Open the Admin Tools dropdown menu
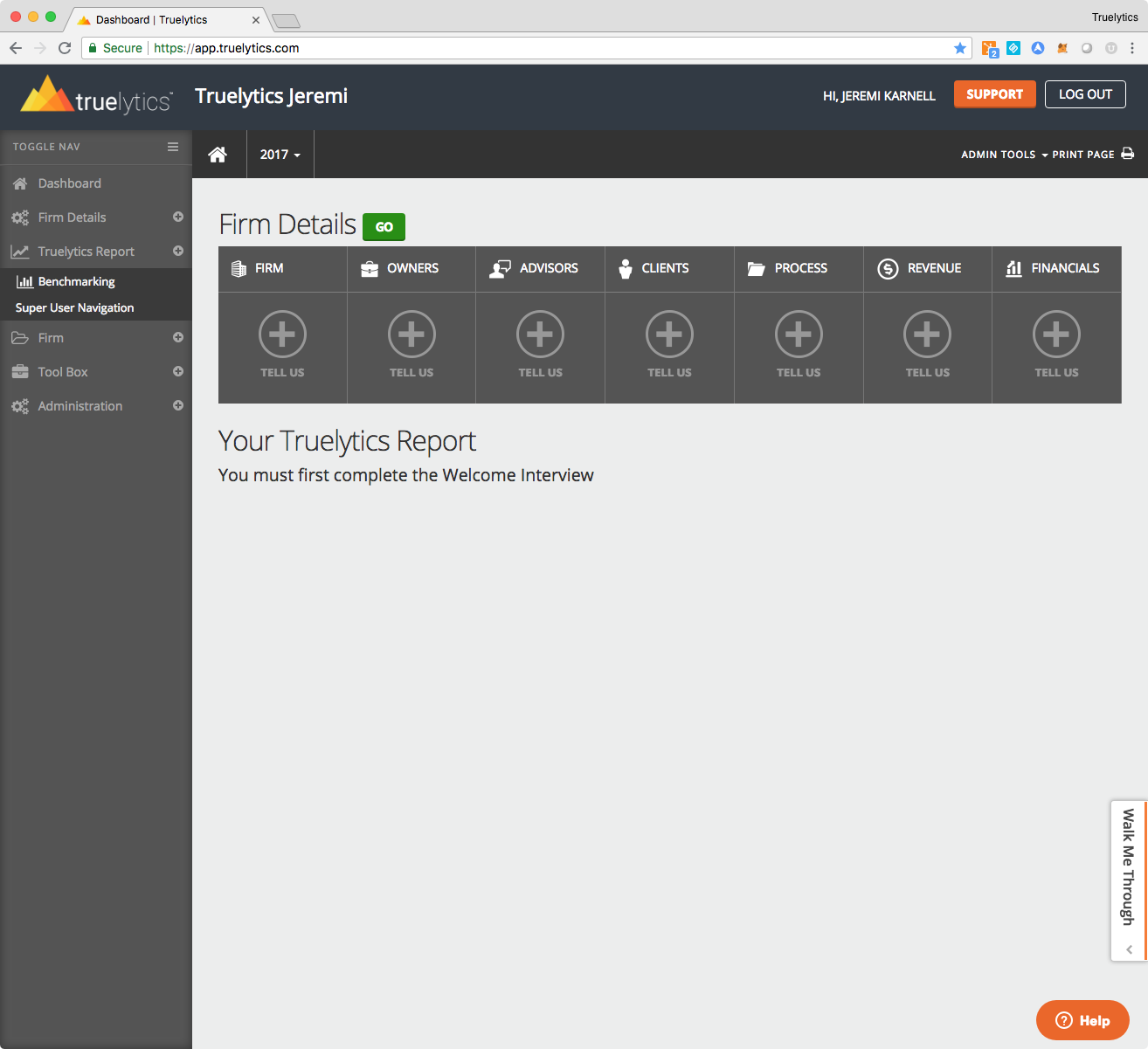1148x1049 pixels. click(x=1004, y=155)
